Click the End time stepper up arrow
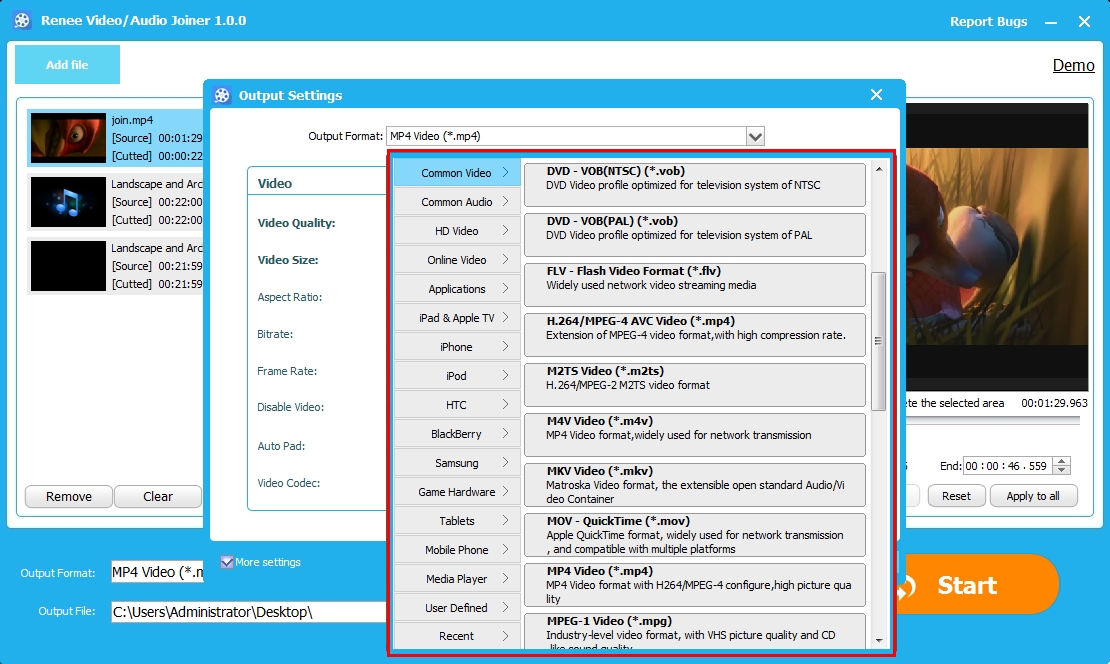The width and height of the screenshot is (1110, 664). pos(1062,461)
